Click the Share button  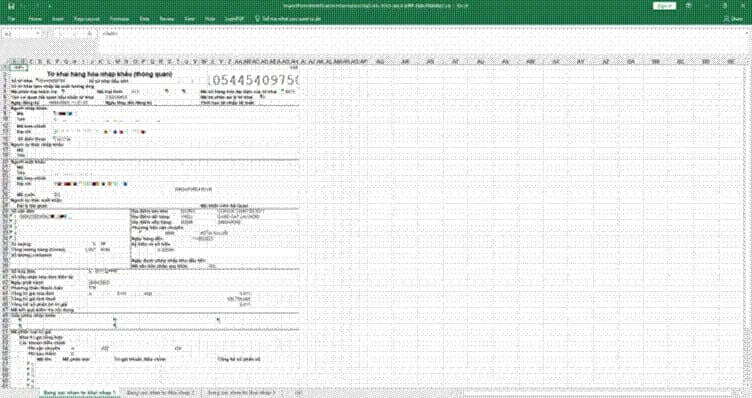tap(733, 19)
